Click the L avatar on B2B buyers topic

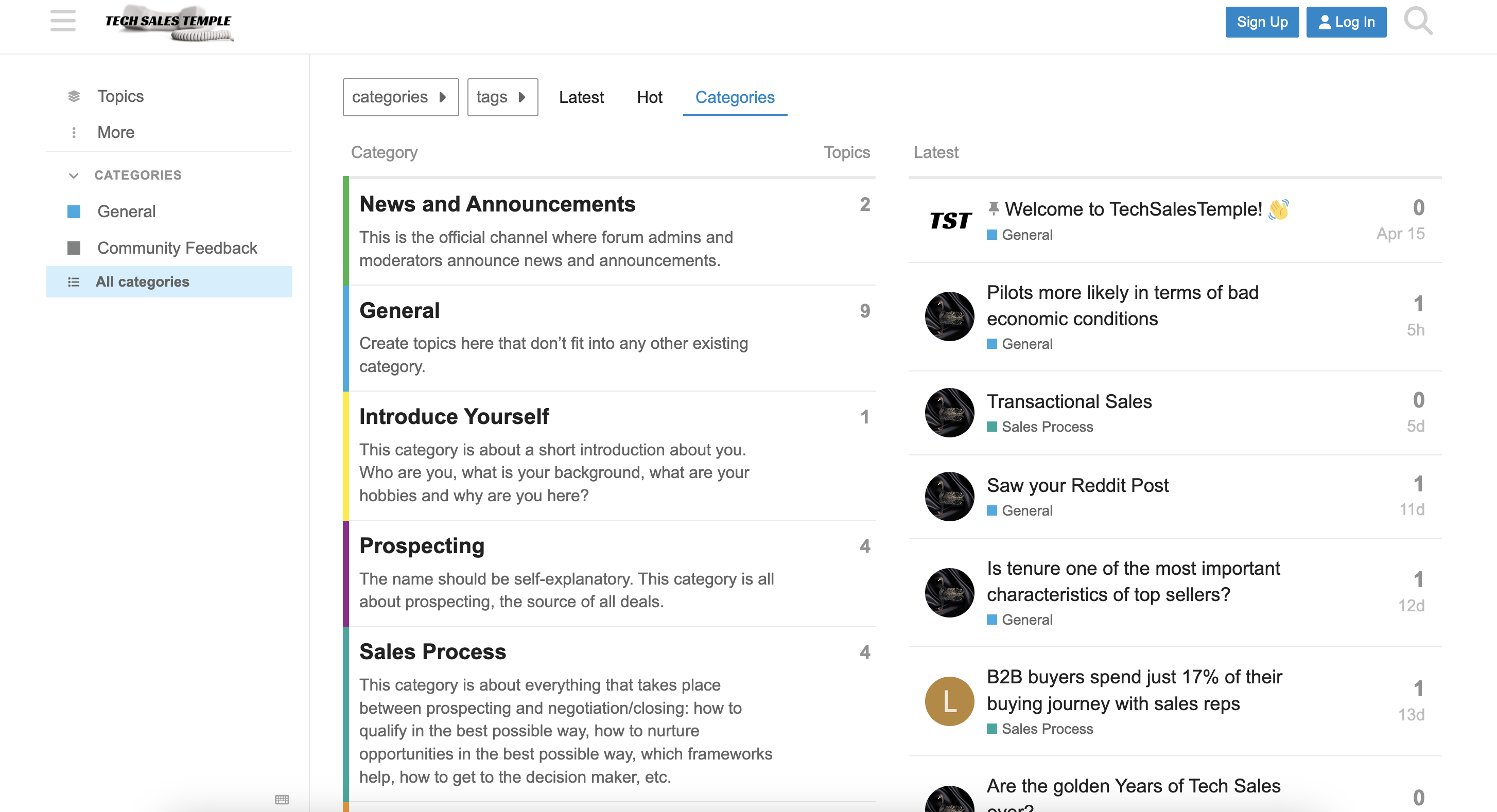(x=950, y=702)
